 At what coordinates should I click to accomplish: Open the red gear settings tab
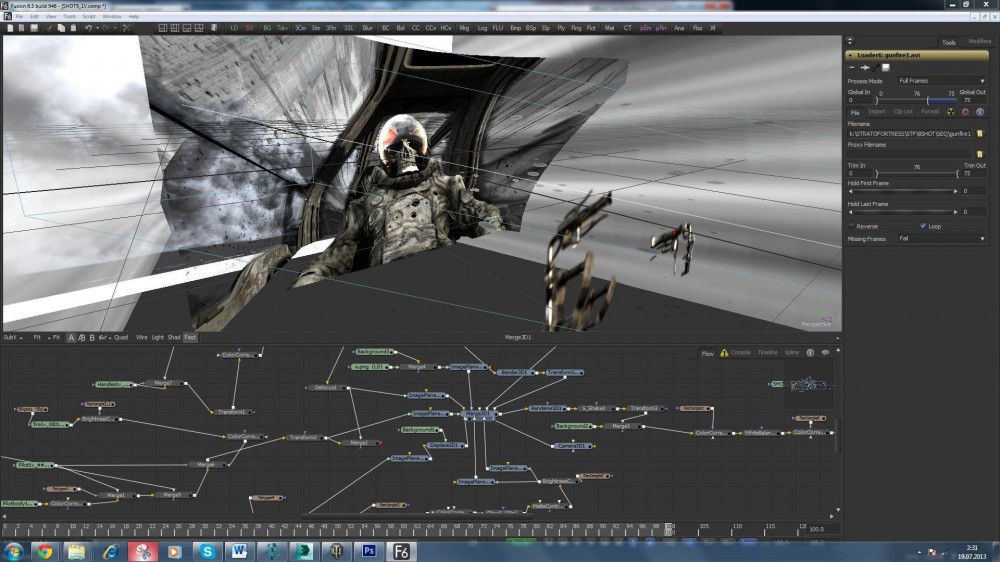coord(966,112)
